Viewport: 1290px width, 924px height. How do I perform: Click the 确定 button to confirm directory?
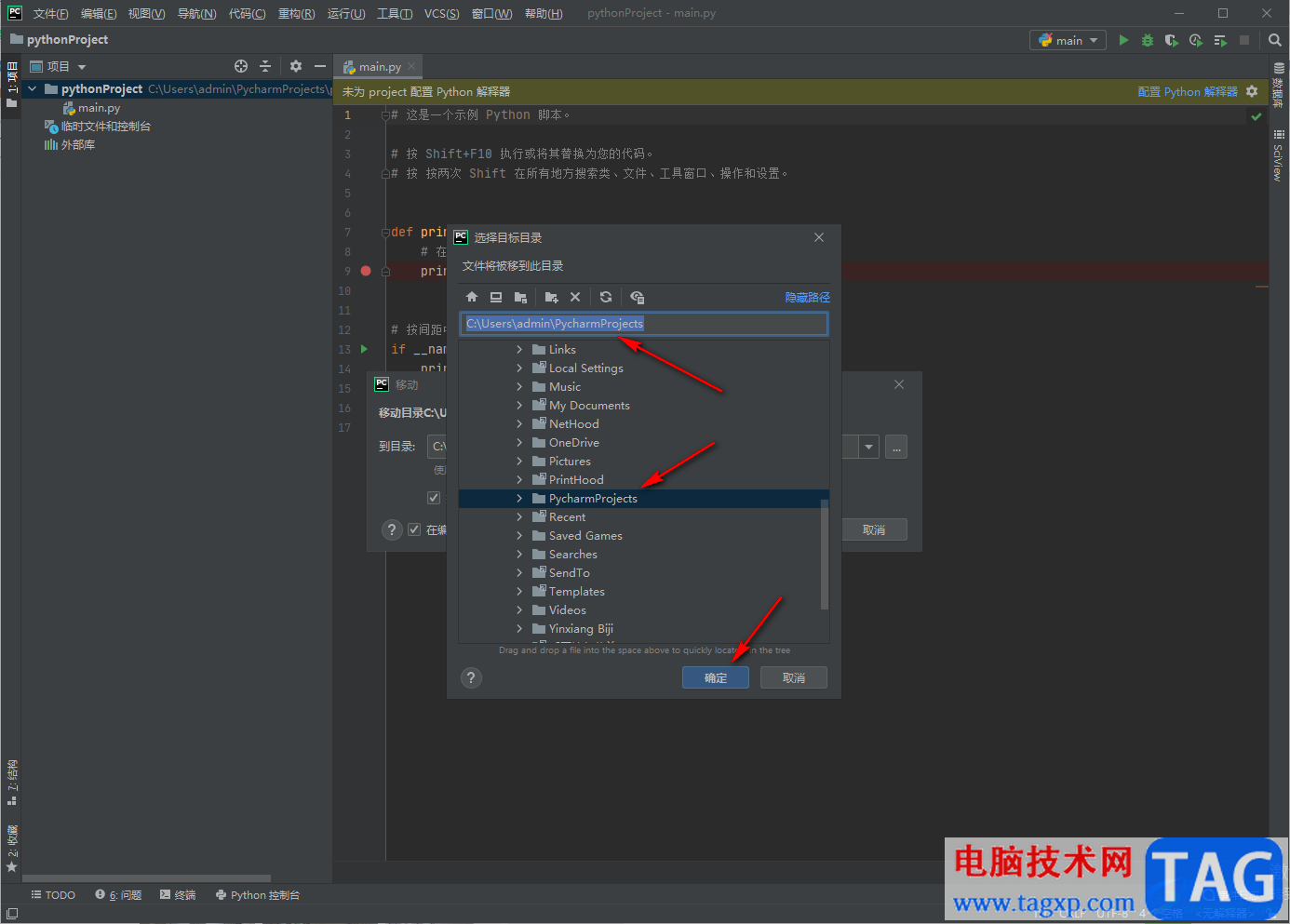coord(715,677)
